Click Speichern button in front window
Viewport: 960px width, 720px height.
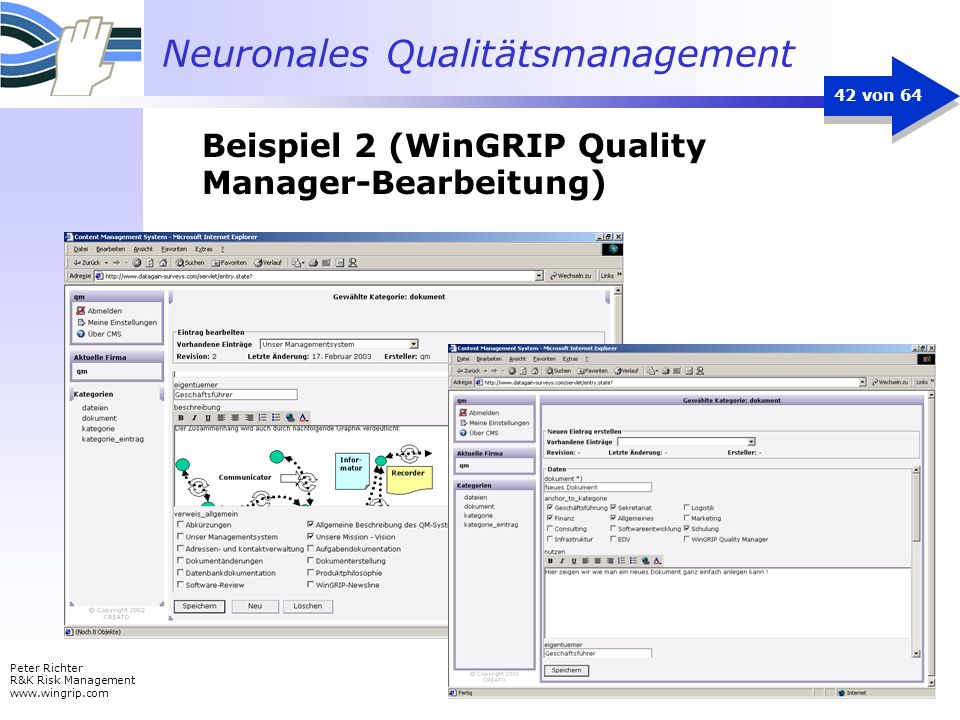pos(566,670)
